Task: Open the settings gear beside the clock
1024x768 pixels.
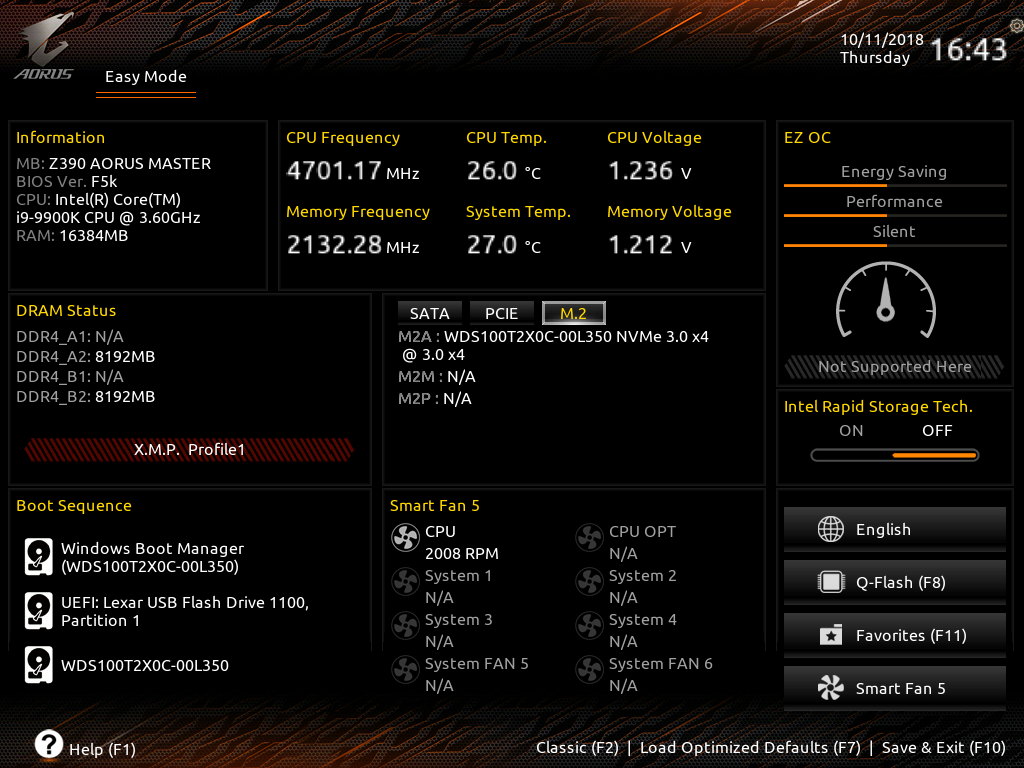Action: (1017, 26)
